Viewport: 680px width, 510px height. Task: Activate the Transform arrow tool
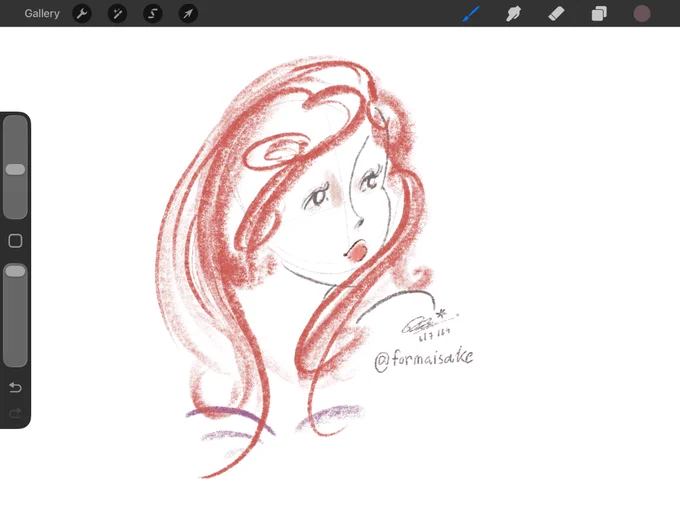[188, 14]
